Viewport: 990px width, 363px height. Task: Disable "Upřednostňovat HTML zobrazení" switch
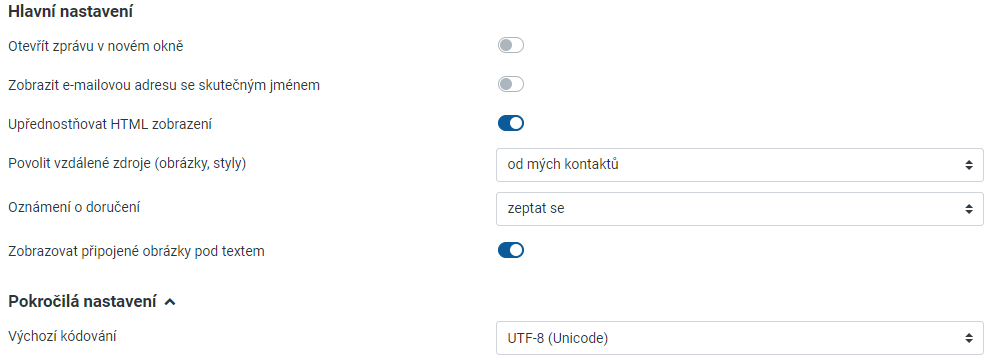pyautogui.click(x=511, y=123)
